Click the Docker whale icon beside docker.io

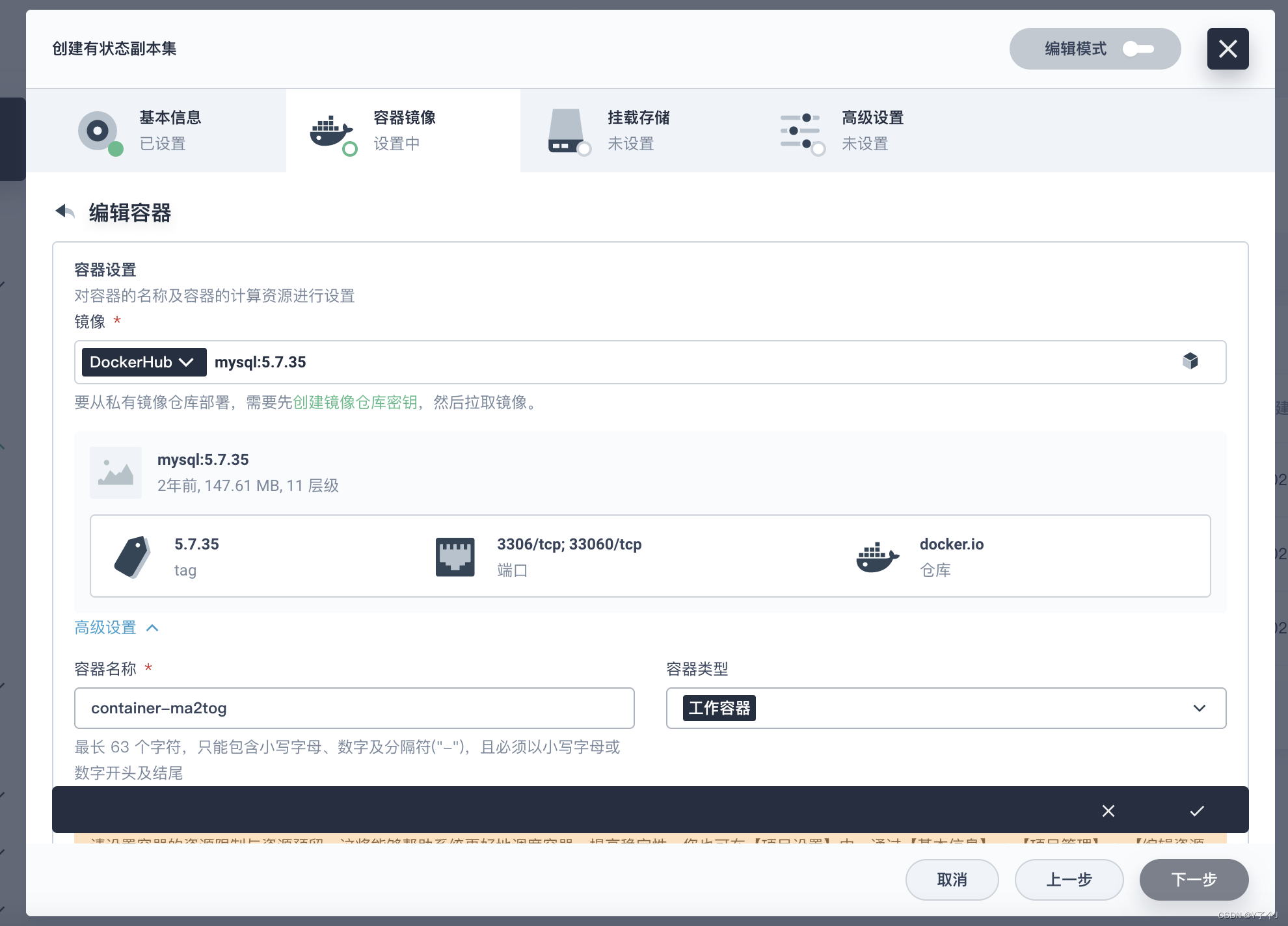pos(878,557)
